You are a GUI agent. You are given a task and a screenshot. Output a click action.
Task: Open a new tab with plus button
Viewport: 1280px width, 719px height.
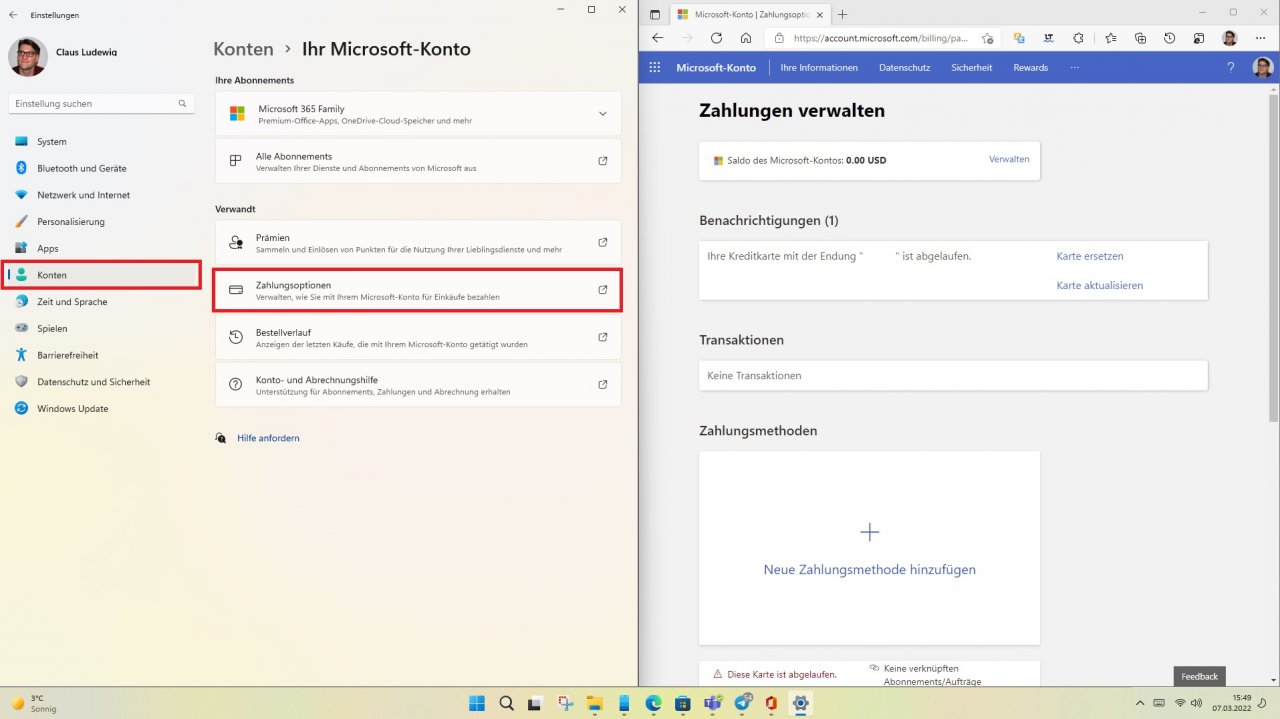point(842,14)
